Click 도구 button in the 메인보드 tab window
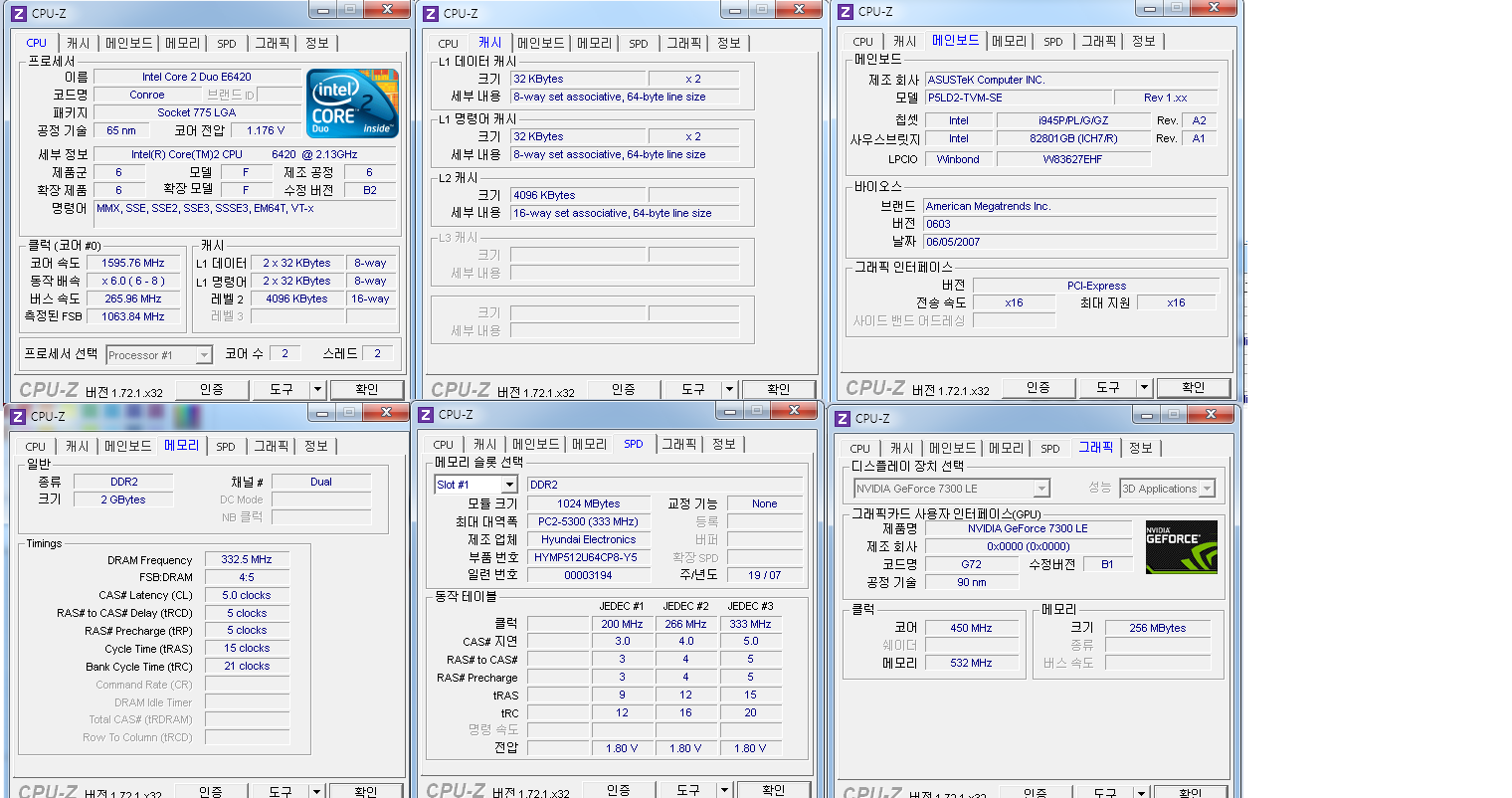The width and height of the screenshot is (1512, 798). (x=1108, y=387)
